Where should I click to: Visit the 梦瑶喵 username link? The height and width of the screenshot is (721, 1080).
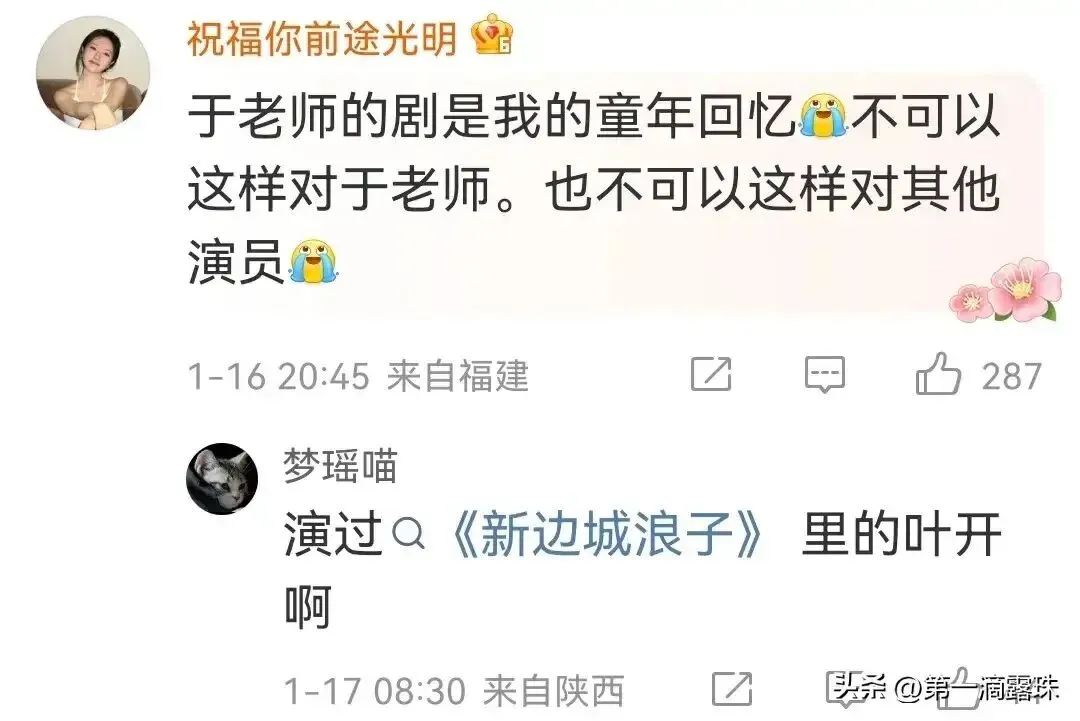(340, 466)
